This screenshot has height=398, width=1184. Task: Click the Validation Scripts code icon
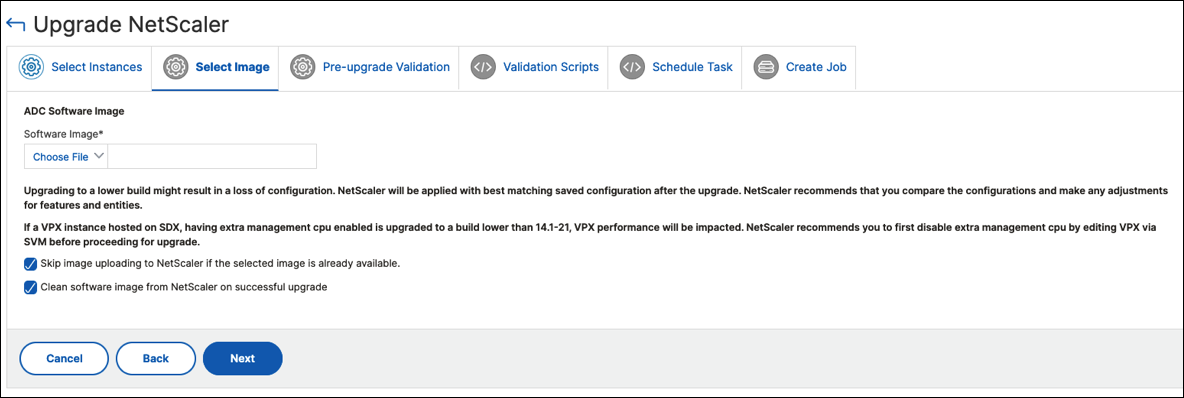tap(483, 66)
